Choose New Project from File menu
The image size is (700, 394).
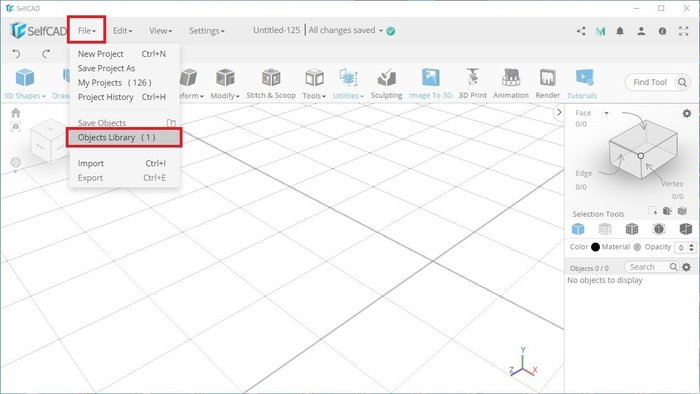click(125, 54)
